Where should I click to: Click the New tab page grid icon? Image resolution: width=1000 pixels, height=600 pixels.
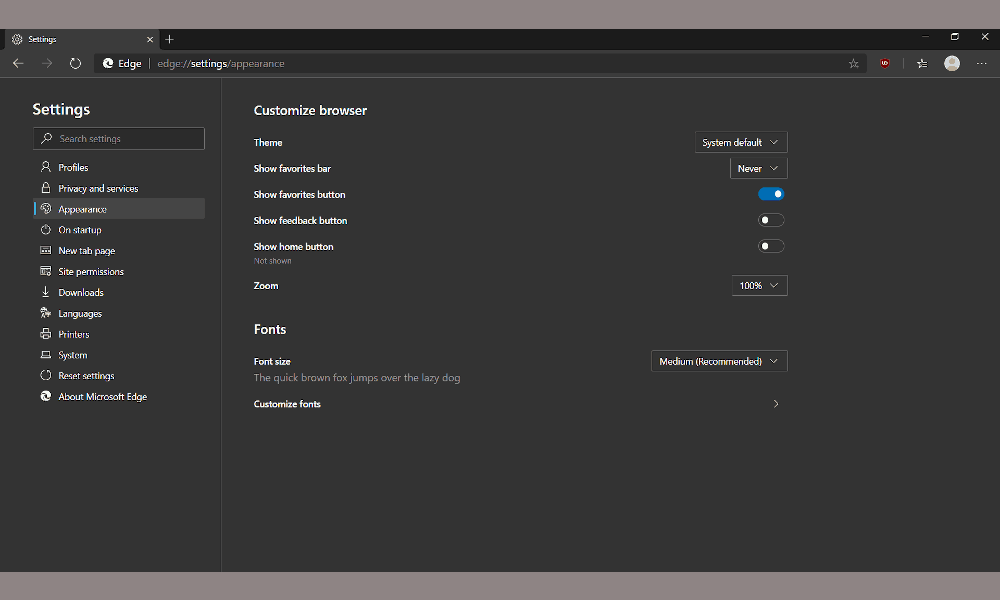pos(45,251)
